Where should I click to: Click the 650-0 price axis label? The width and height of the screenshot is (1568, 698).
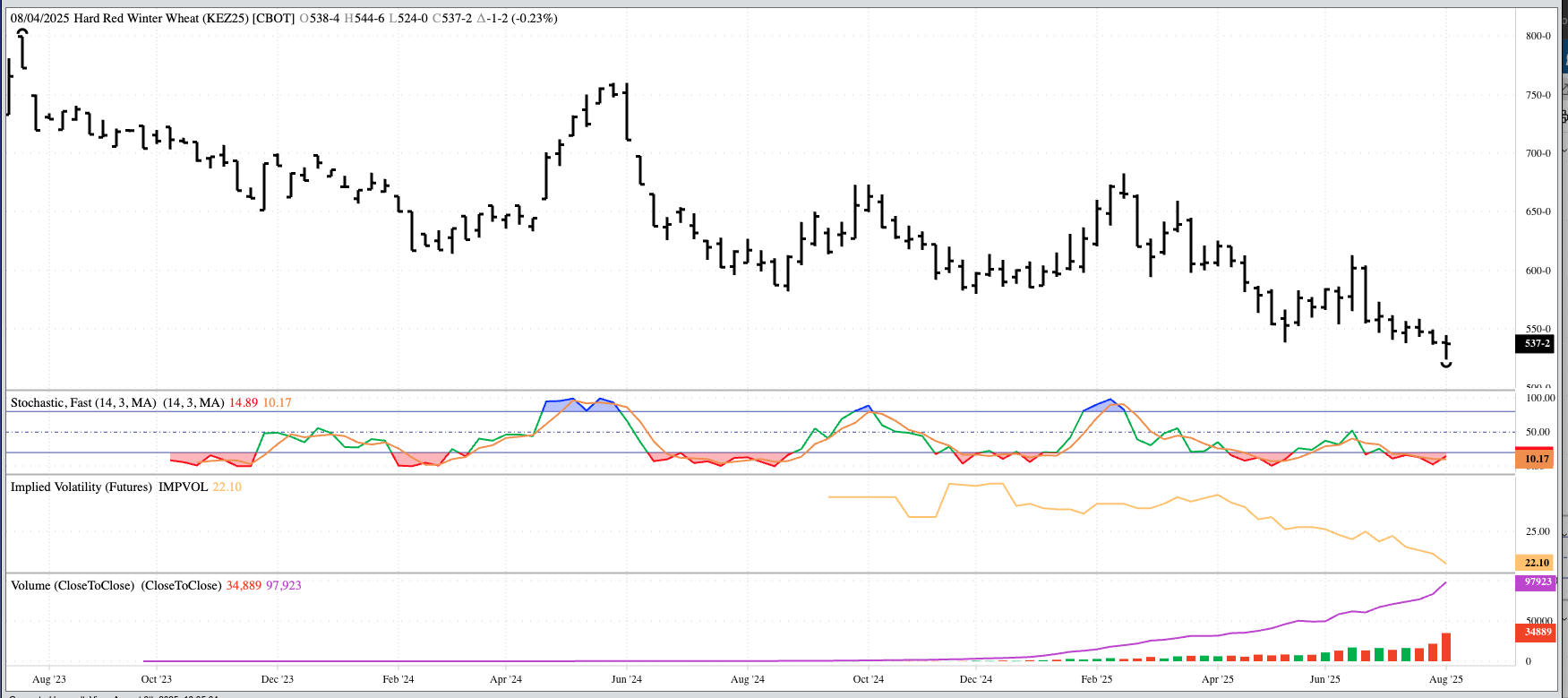click(x=1538, y=211)
